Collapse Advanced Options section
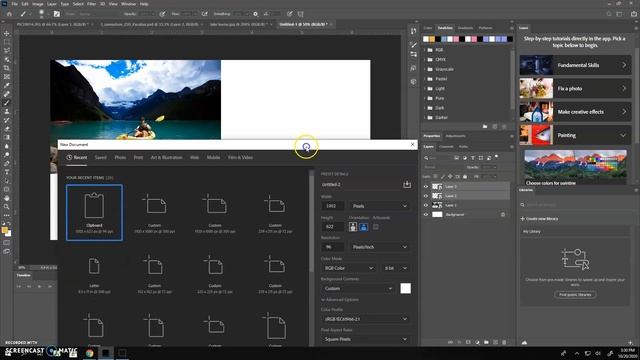The image size is (640, 360). (x=340, y=300)
